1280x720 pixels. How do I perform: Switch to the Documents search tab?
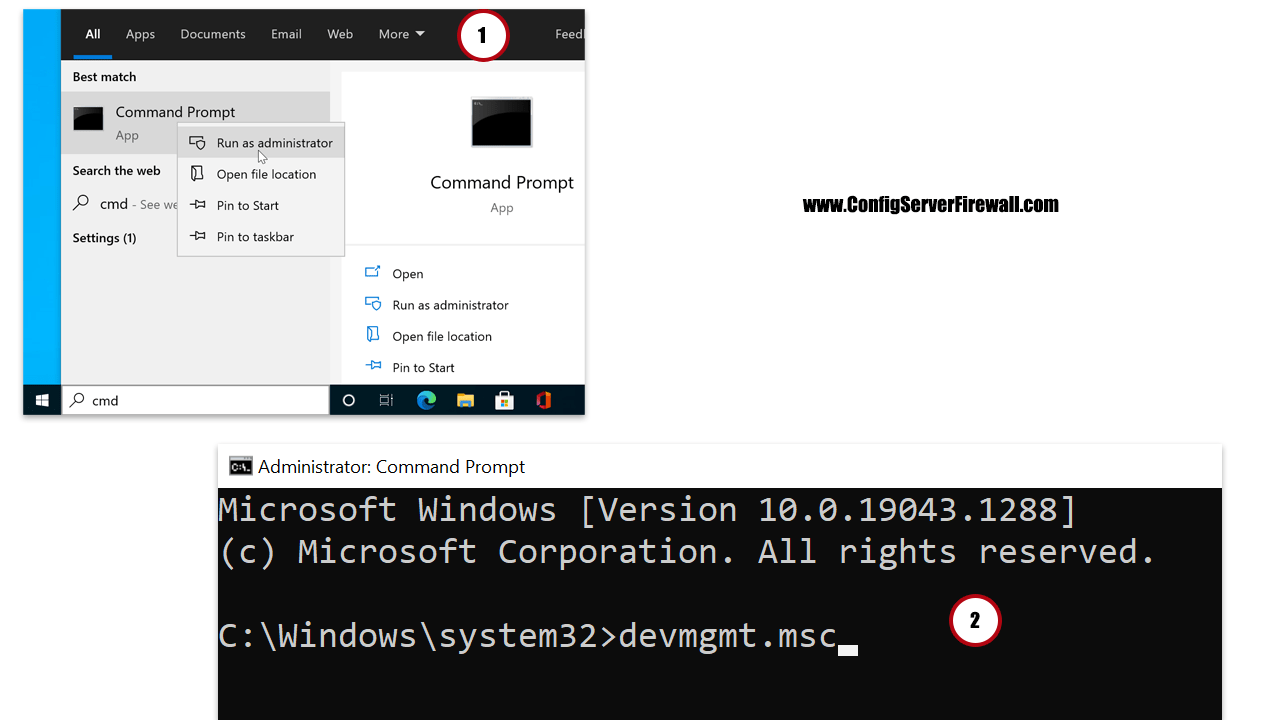click(x=212, y=34)
